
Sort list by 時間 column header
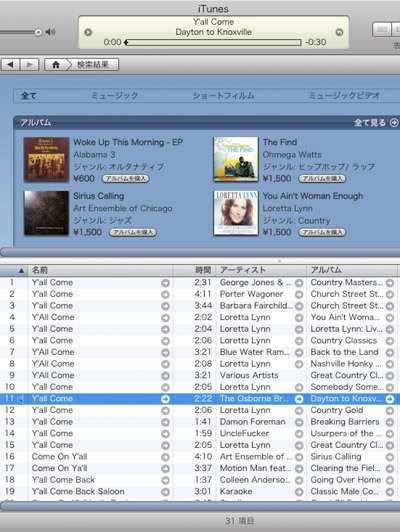point(203,270)
